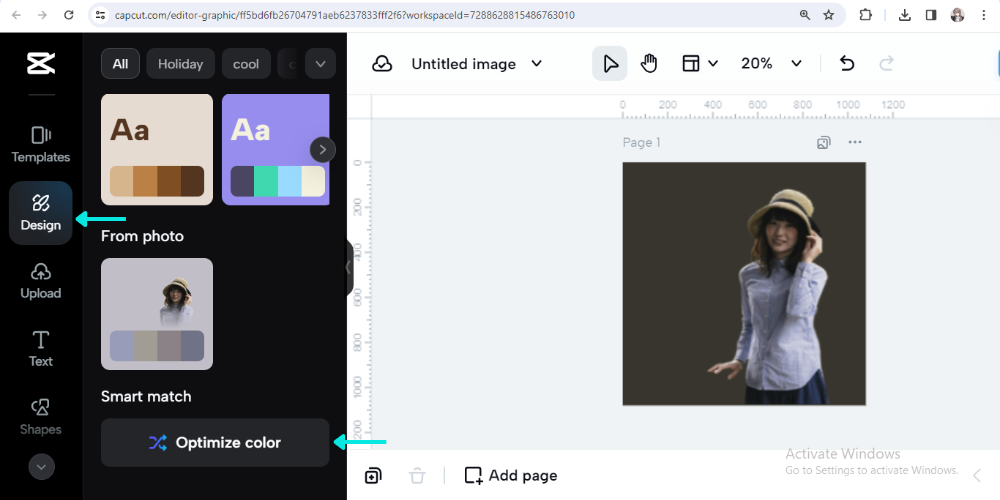Collapse the left design panel handle

(348, 268)
